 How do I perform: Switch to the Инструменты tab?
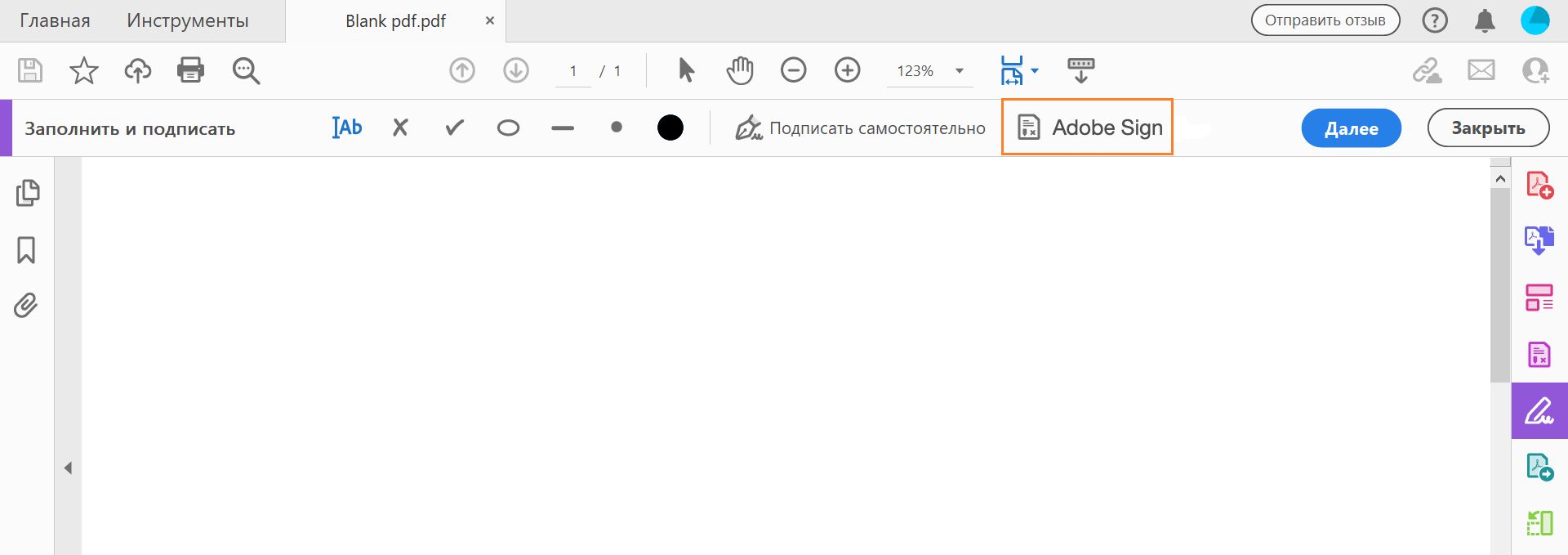[x=188, y=21]
